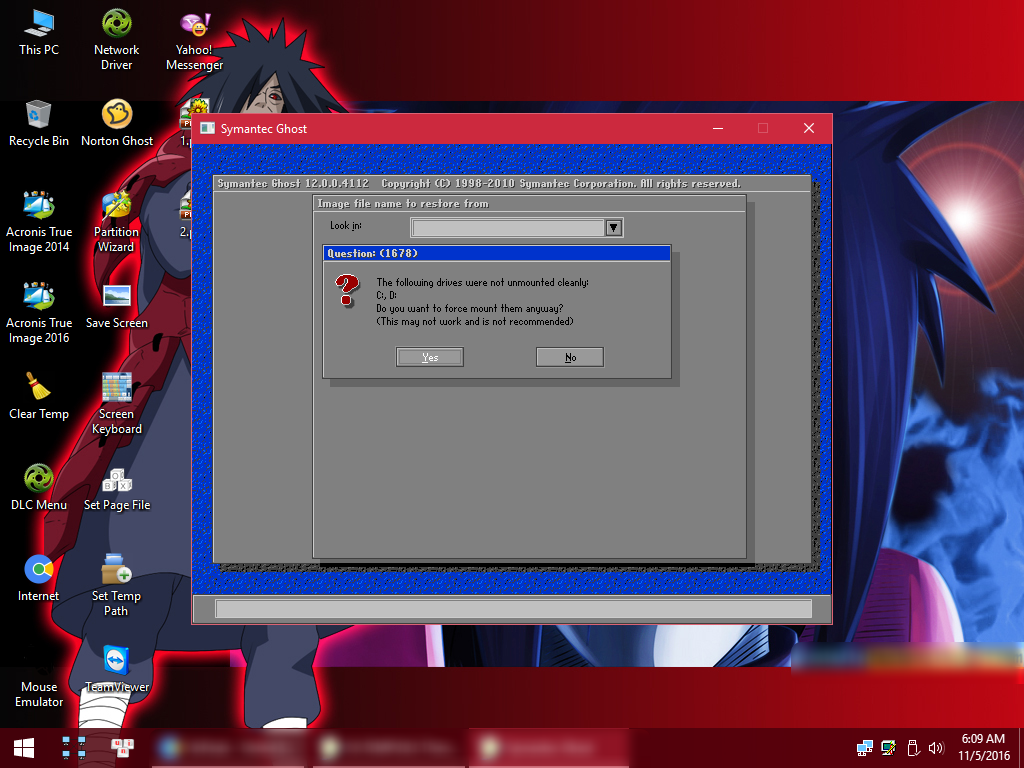Launch the Norton Ghost desktop shortcut
Viewport: 1024px width, 768px height.
pyautogui.click(x=117, y=123)
